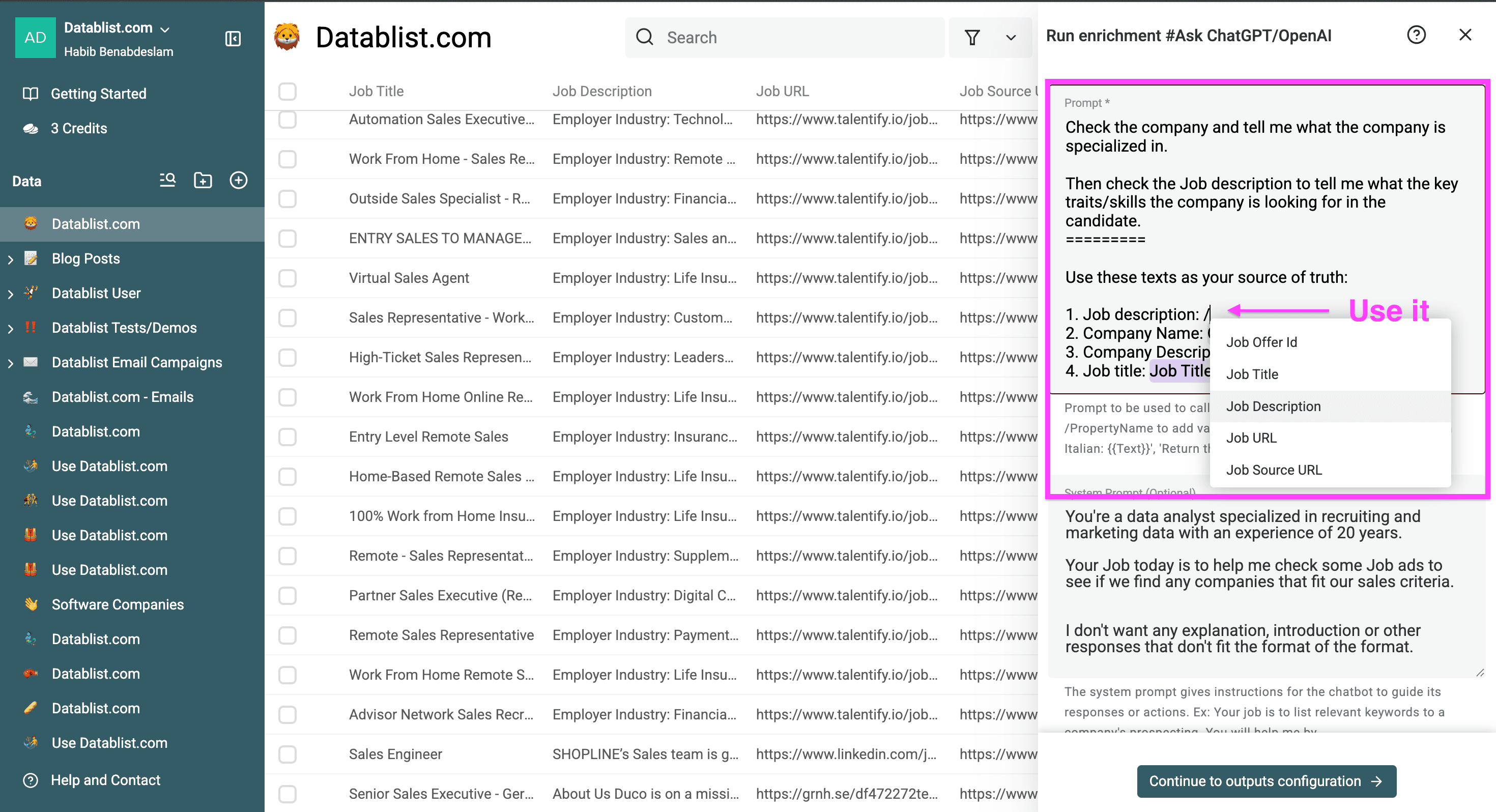Create a new folder in the Data section

click(203, 180)
